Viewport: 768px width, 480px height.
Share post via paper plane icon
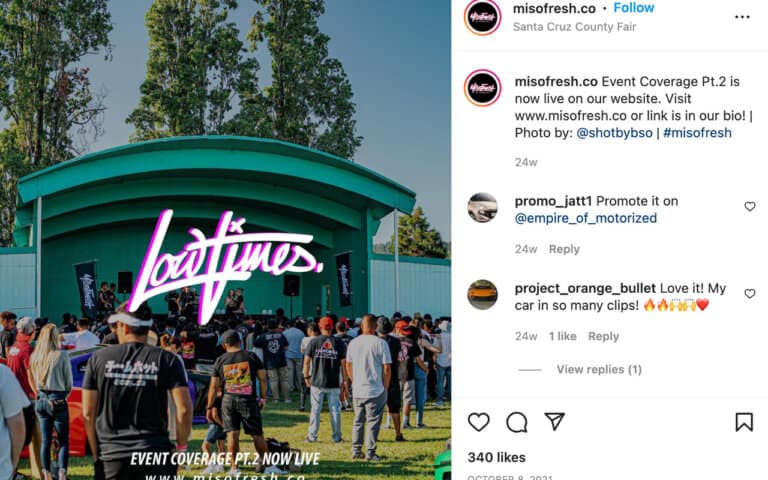click(554, 421)
